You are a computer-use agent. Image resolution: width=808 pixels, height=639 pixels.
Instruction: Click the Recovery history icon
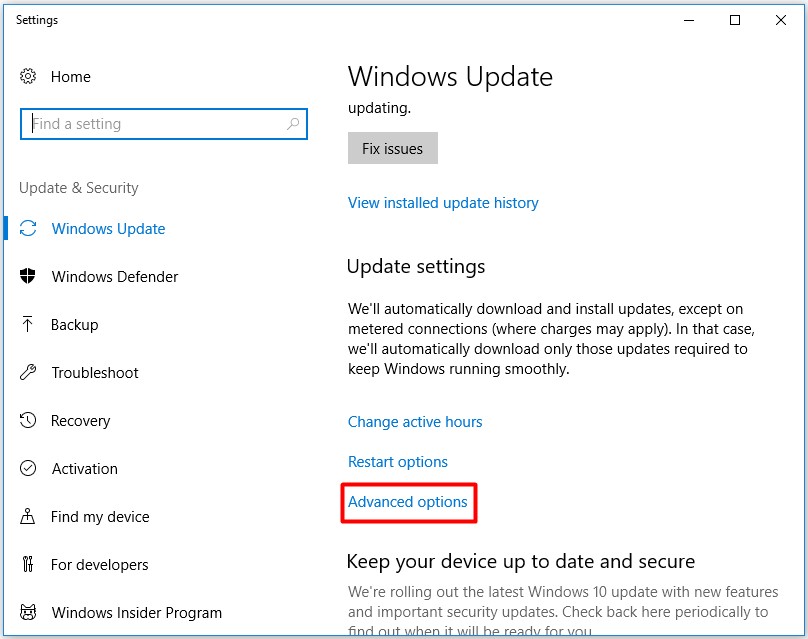28,421
